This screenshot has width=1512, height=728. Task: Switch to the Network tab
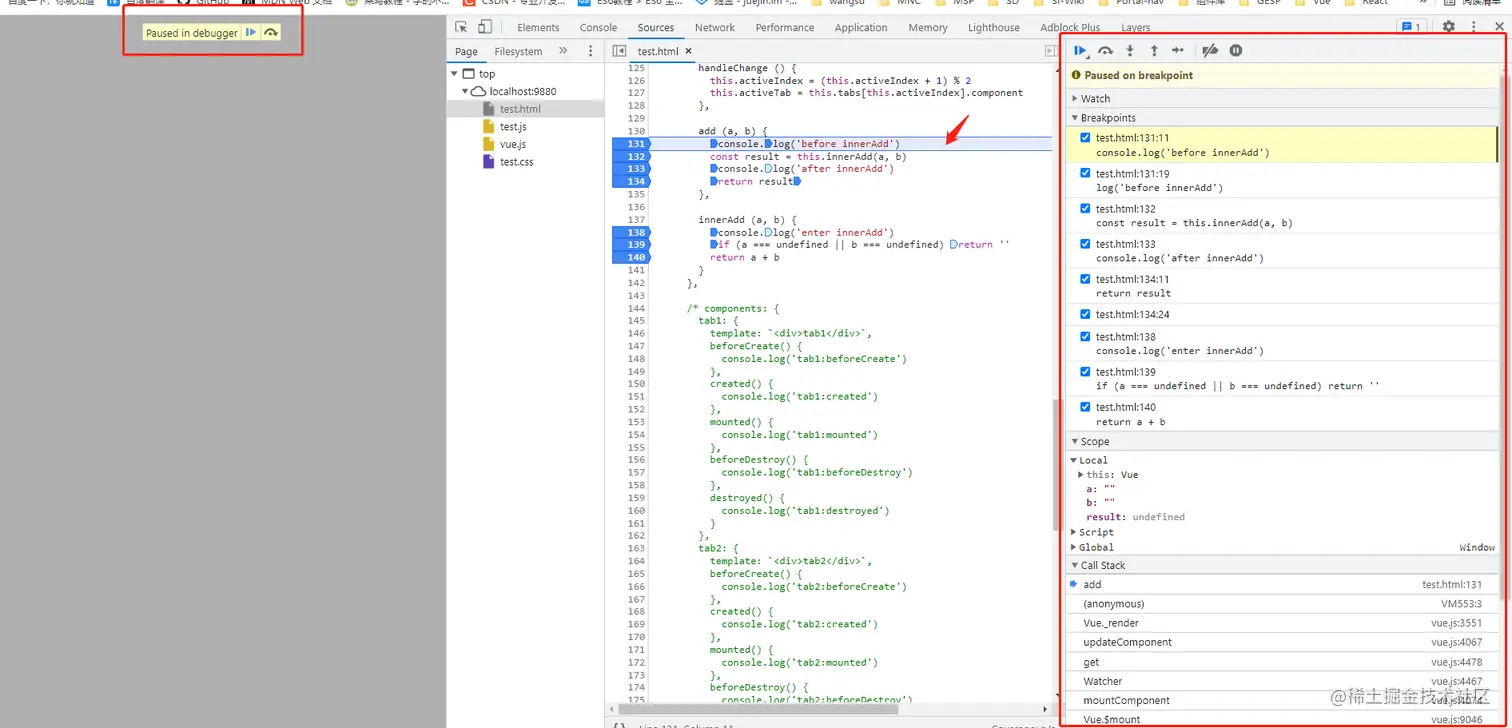click(x=714, y=28)
